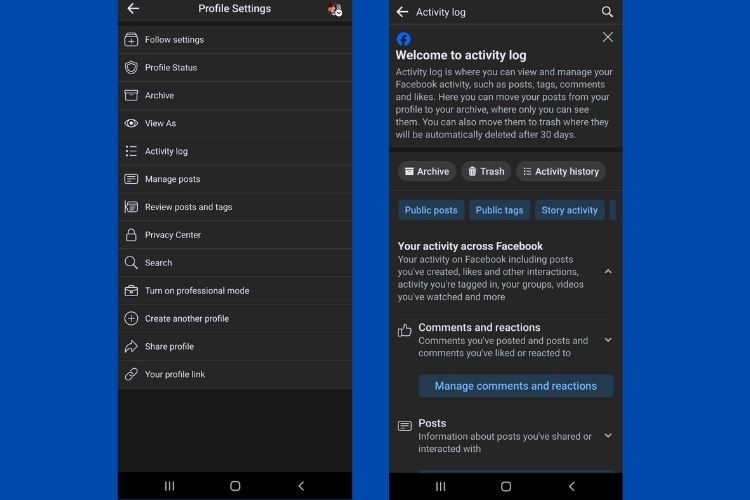Image resolution: width=750 pixels, height=500 pixels.
Task: Select Turn on professional mode
Action: tap(235, 290)
